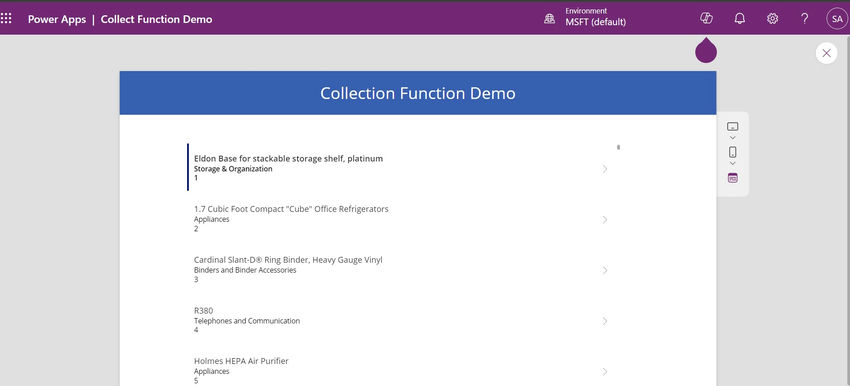Open the settings gear
850x386 pixels.
point(772,18)
